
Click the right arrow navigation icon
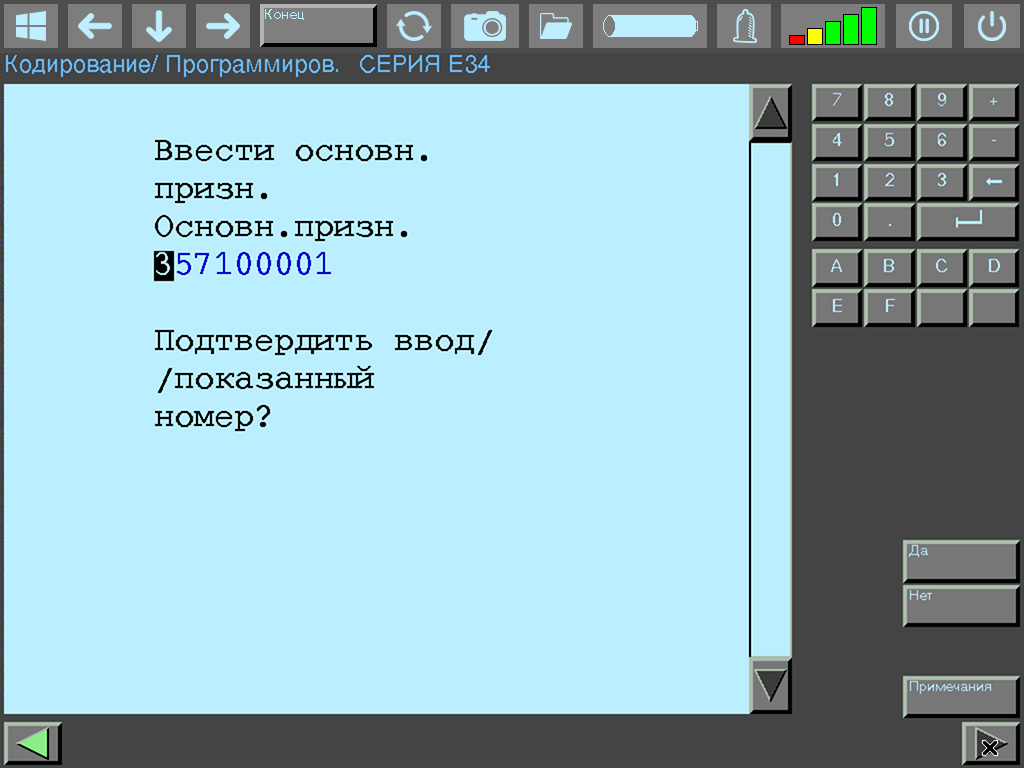[x=225, y=26]
